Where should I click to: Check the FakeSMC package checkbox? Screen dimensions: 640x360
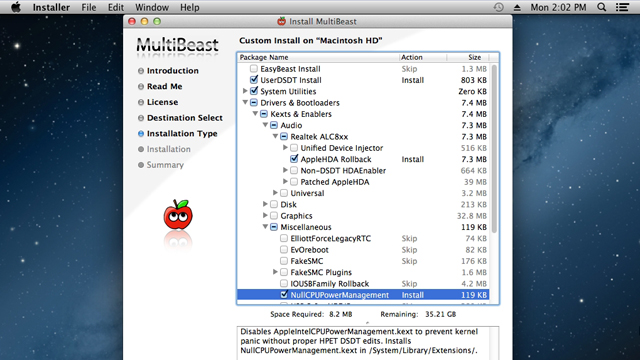284,260
